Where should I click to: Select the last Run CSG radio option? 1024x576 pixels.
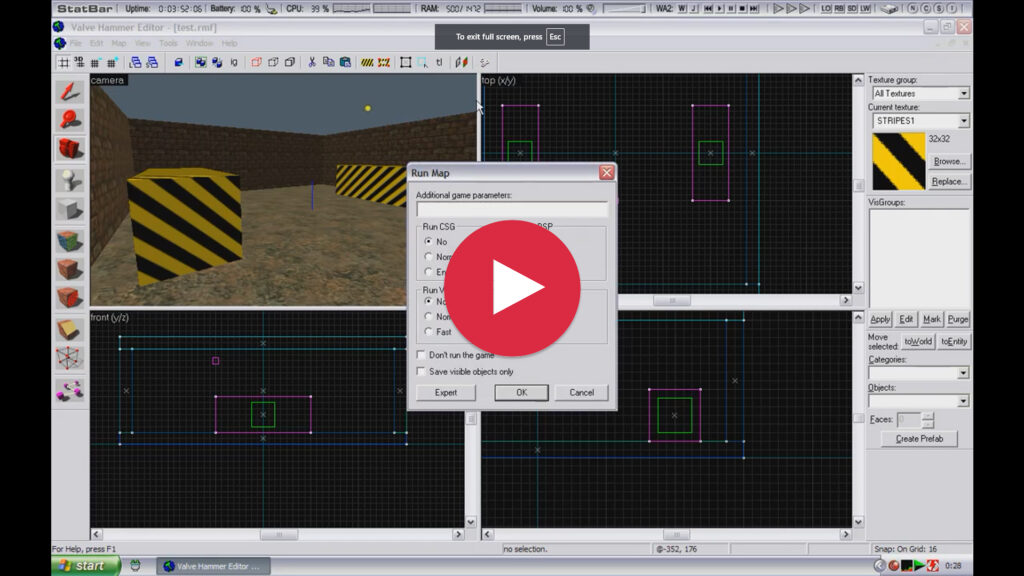point(428,271)
